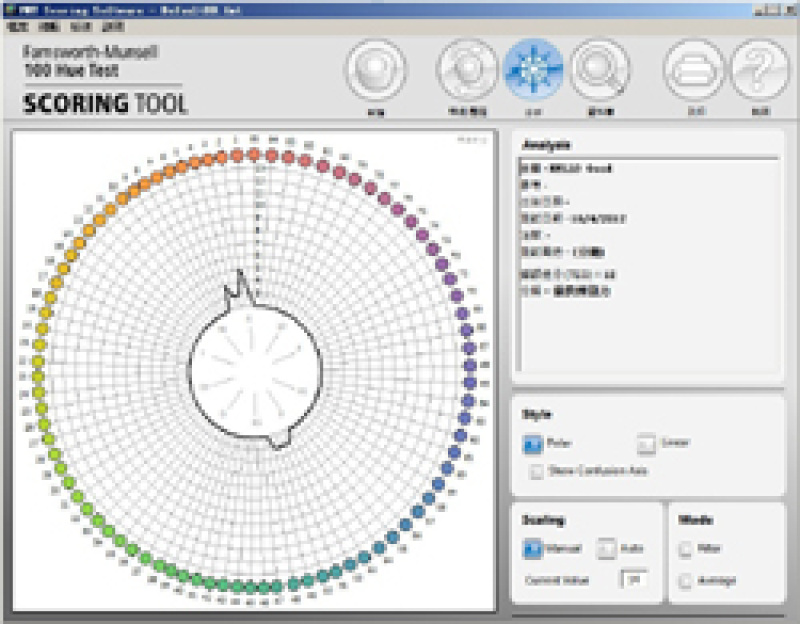Select the Average mode option
Image resolution: width=800 pixels, height=624 pixels.
click(685, 581)
